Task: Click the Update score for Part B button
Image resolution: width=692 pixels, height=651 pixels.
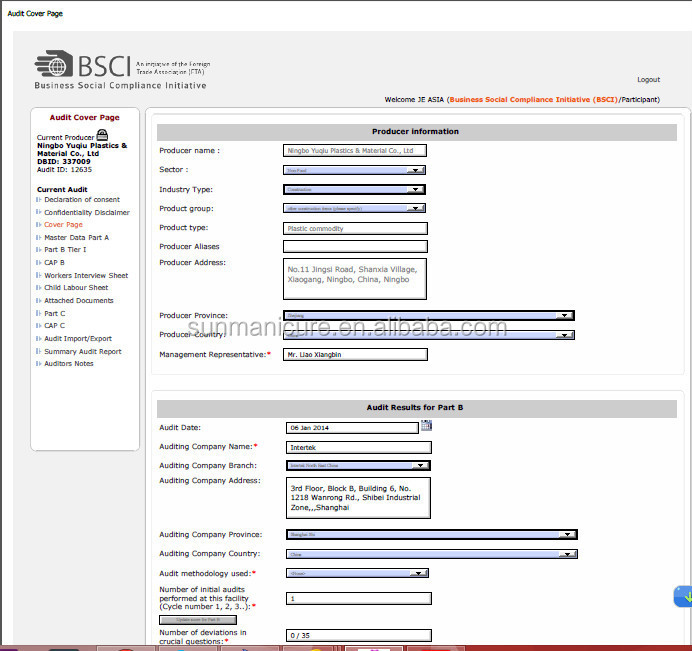Action: pos(198,620)
